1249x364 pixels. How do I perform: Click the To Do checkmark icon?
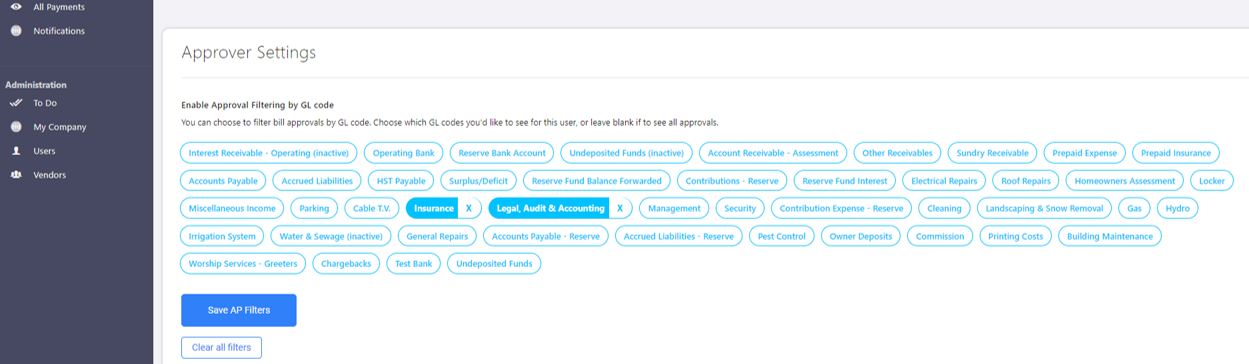(x=15, y=103)
